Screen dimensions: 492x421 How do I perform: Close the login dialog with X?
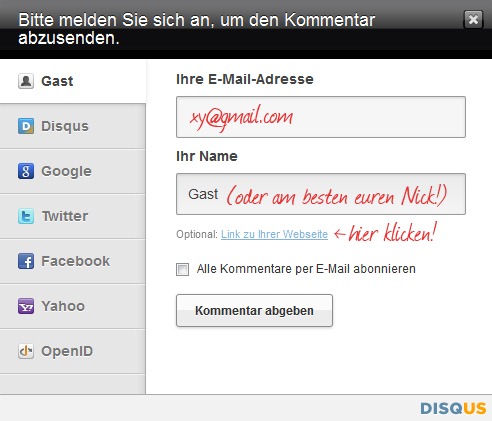473,19
